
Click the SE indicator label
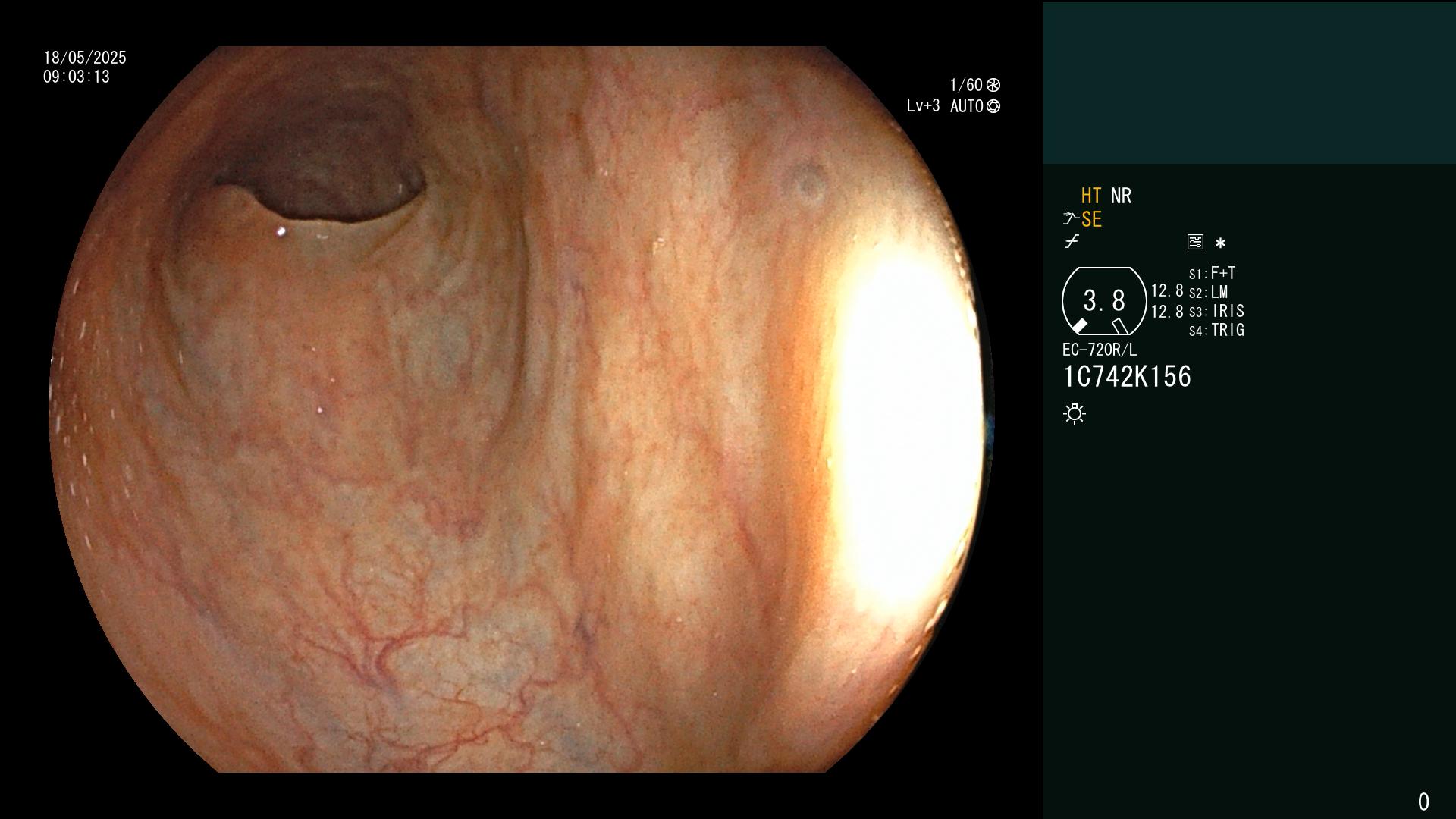1091,219
